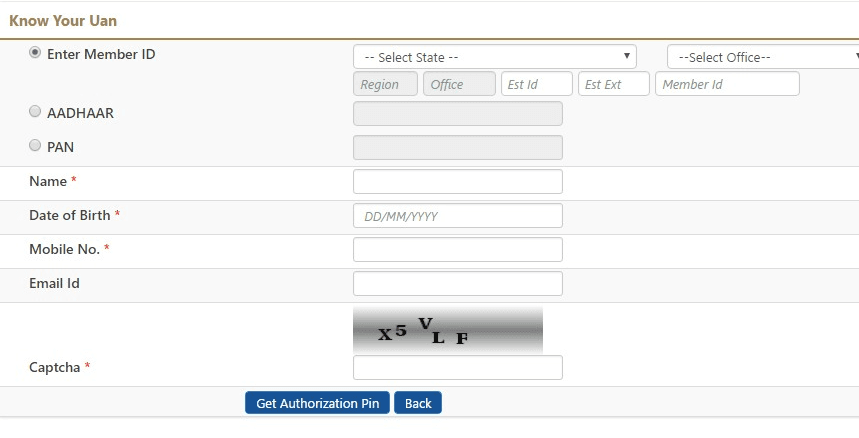Click the Email Id text box
This screenshot has width=859, height=438.
458,283
